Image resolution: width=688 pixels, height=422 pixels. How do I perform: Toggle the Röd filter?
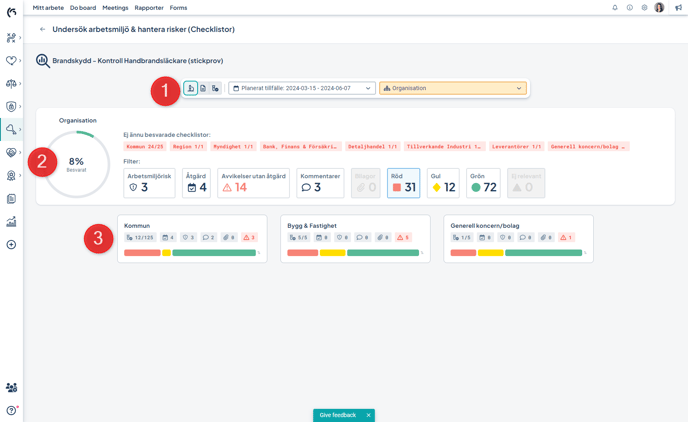[403, 183]
